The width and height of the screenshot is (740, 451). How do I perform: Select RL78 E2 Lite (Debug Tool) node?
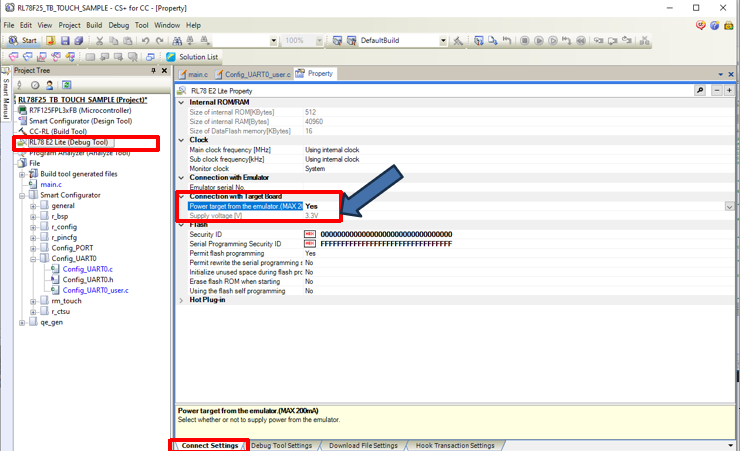(68, 142)
